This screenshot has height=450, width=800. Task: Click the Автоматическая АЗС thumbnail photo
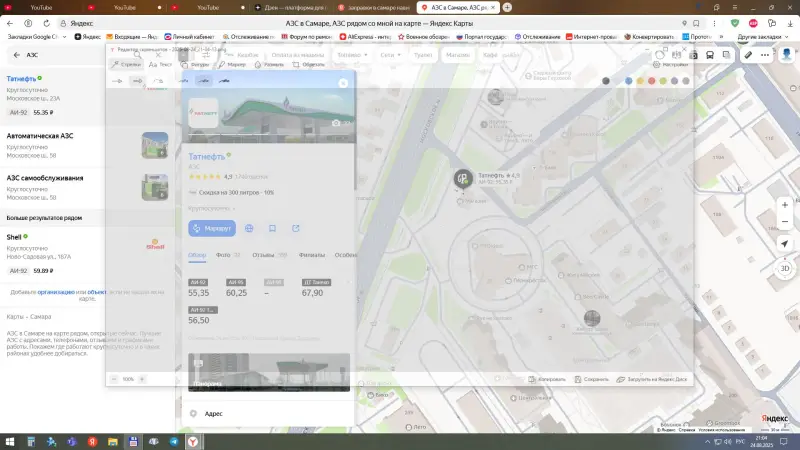pos(155,145)
